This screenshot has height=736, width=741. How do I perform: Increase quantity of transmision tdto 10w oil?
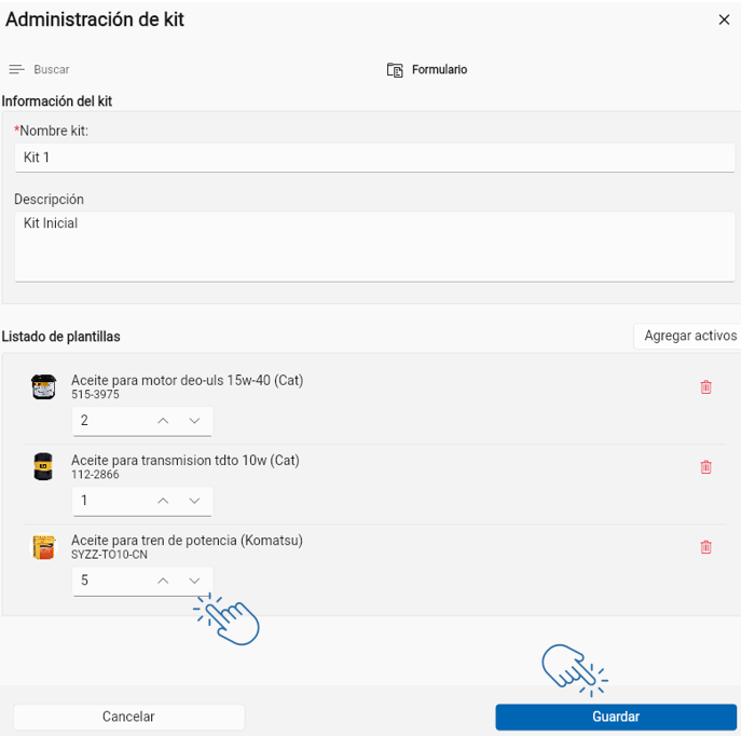click(x=163, y=501)
